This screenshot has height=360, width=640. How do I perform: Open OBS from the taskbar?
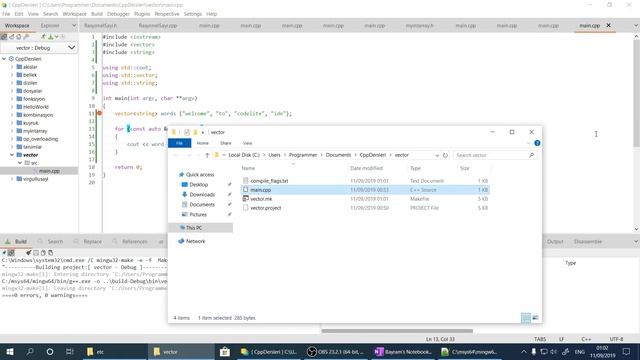coord(335,351)
